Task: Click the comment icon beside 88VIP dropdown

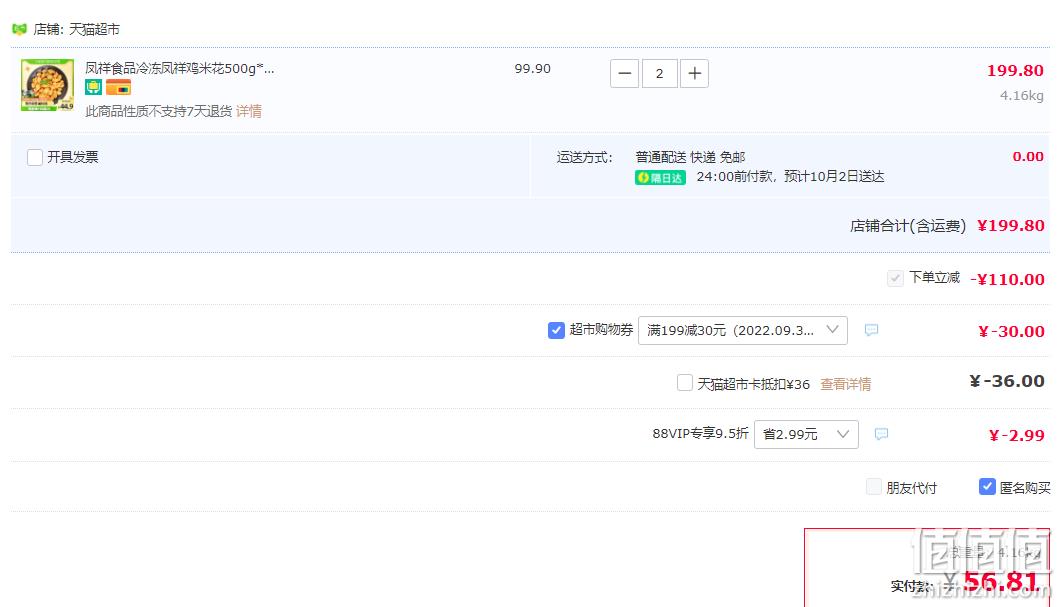Action: [881, 434]
